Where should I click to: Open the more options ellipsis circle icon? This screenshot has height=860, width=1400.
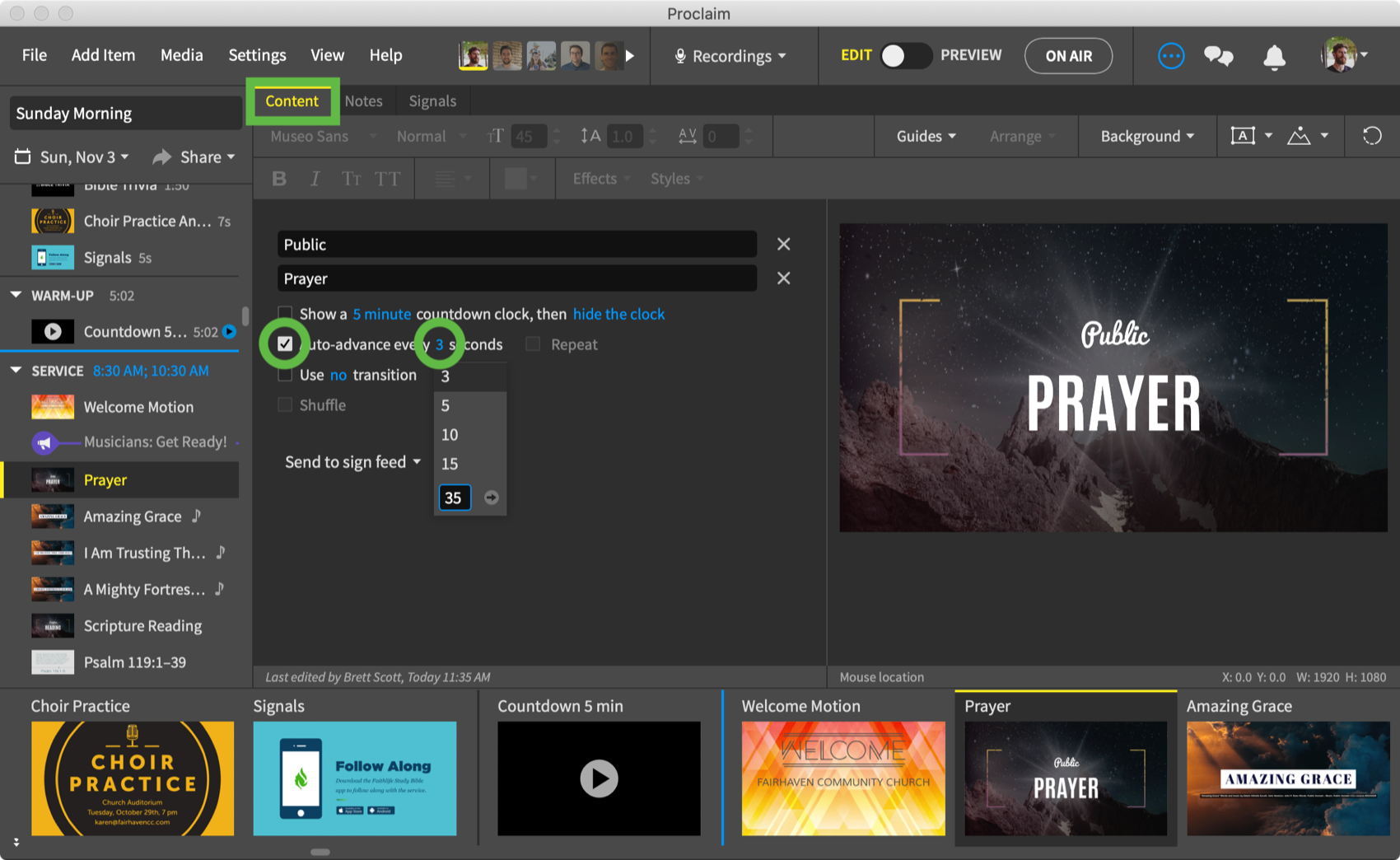tap(1170, 56)
